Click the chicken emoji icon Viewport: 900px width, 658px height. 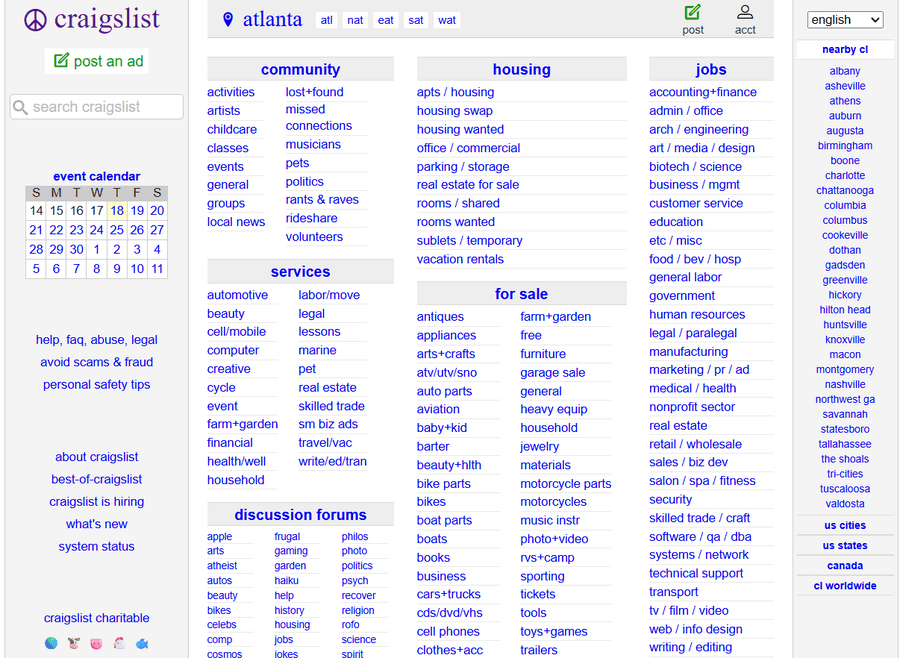[x=119, y=643]
